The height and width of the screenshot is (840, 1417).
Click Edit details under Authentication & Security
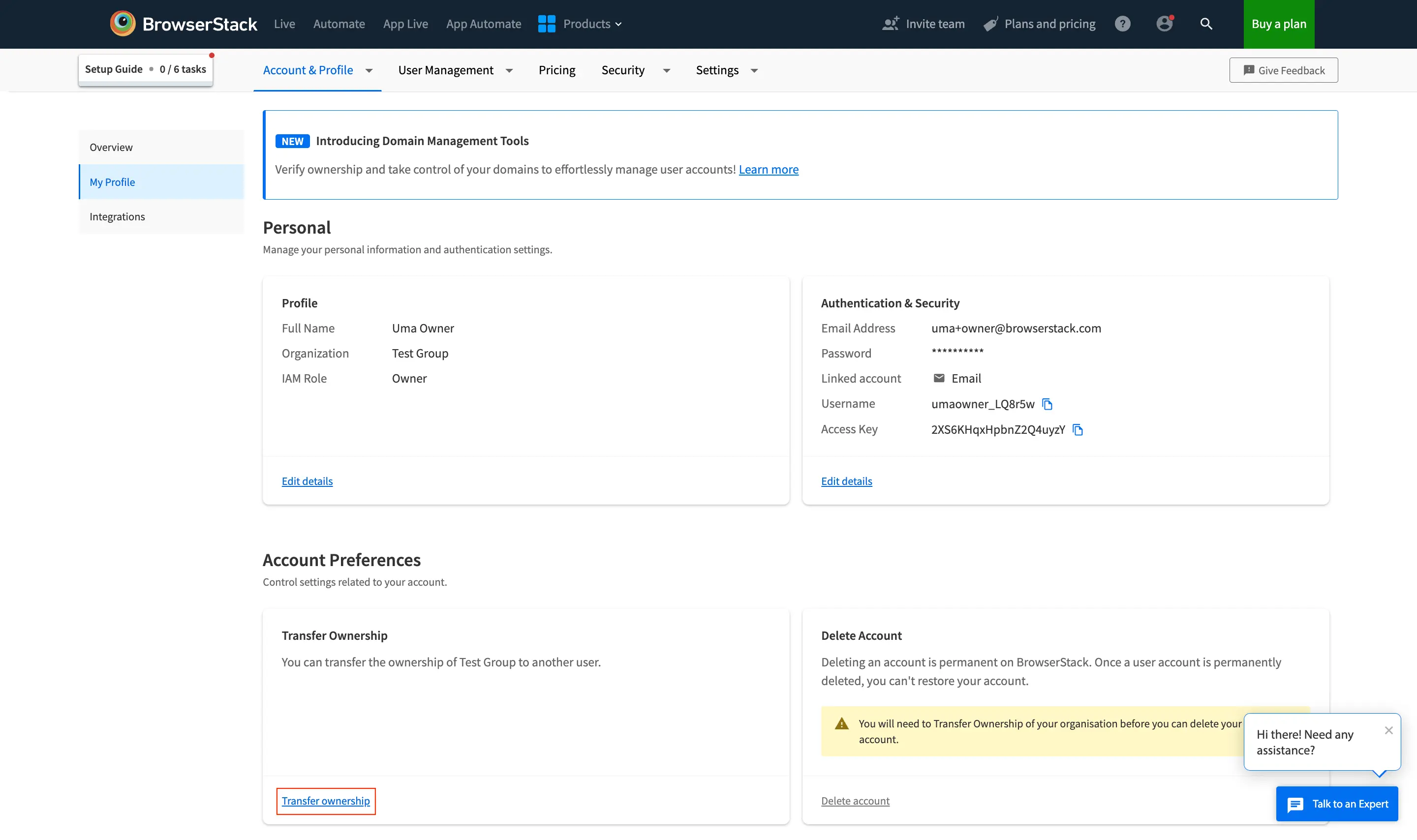[846, 481]
